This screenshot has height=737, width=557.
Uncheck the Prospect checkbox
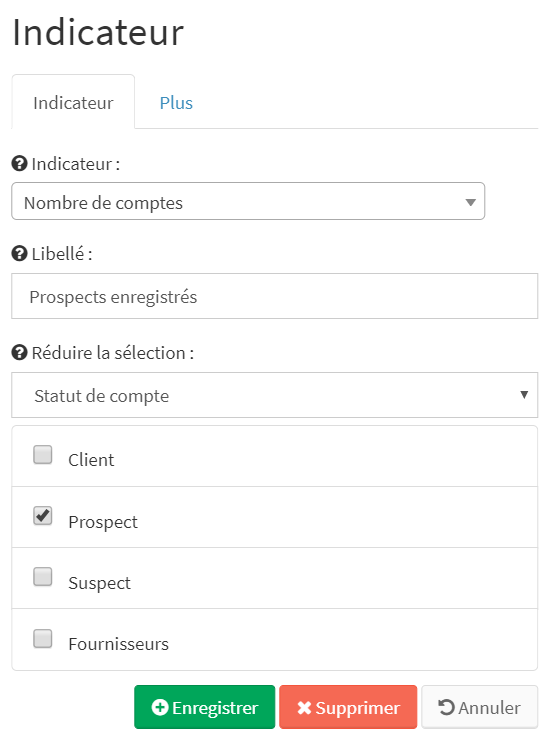point(43,516)
